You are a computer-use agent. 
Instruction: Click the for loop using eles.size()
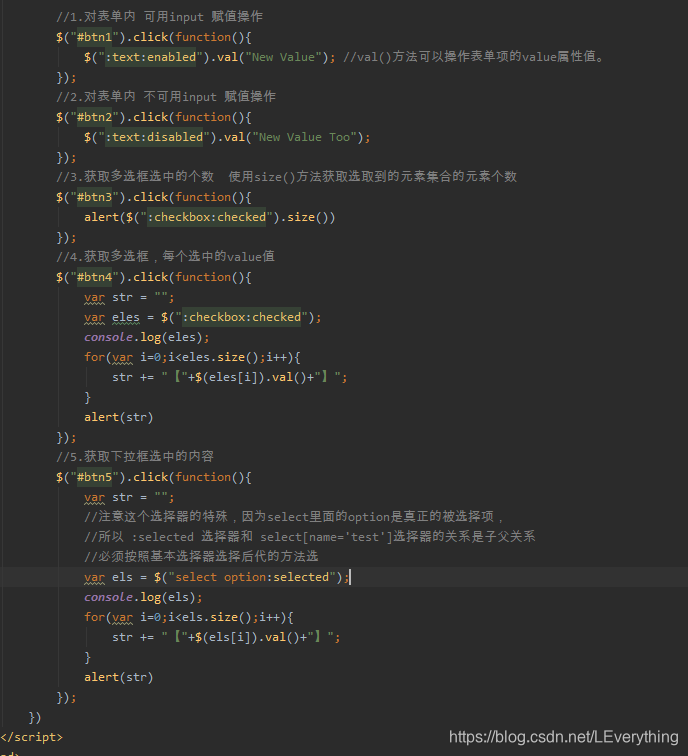click(192, 357)
